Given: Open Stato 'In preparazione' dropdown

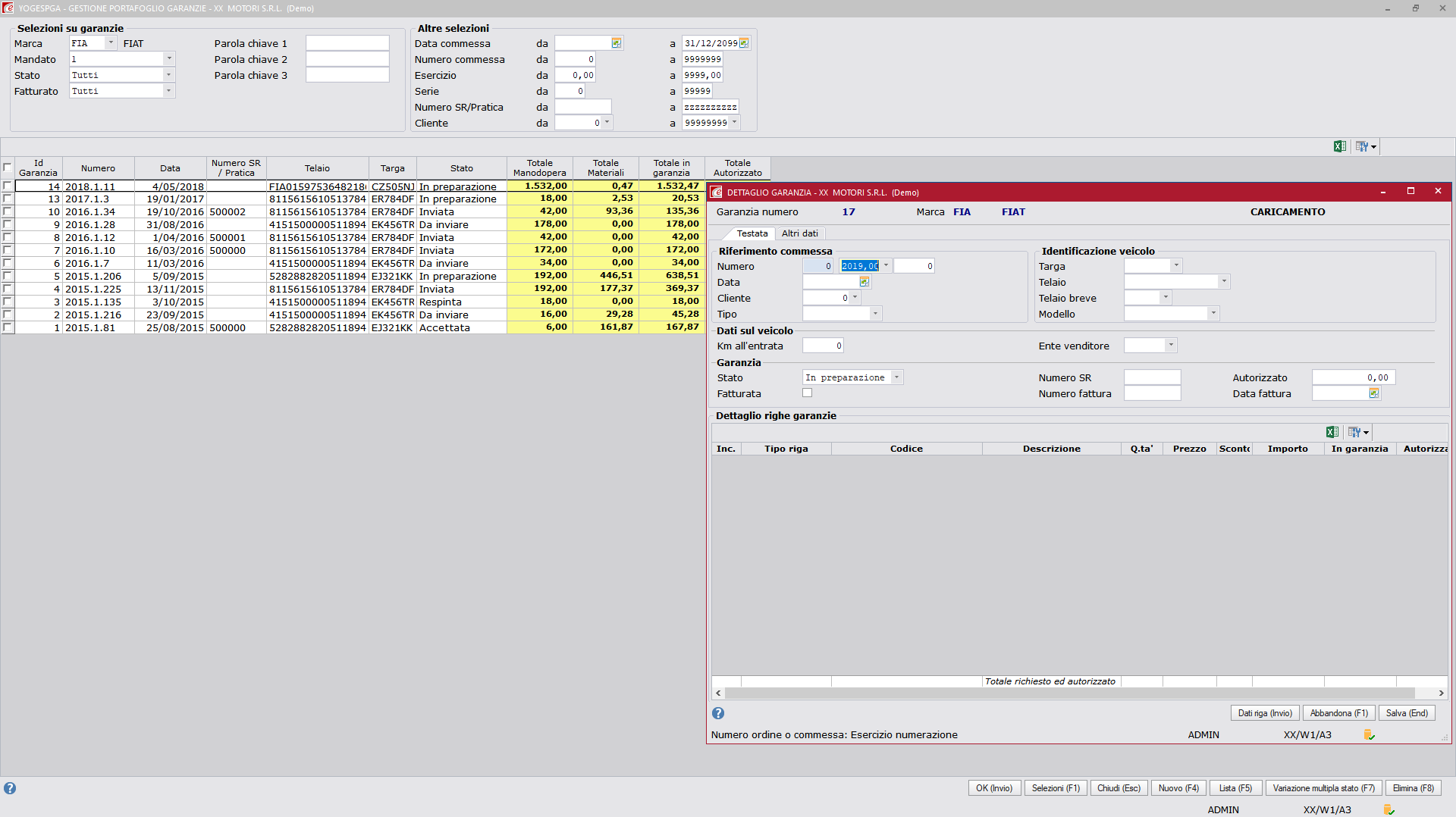Looking at the screenshot, I should 896,377.
